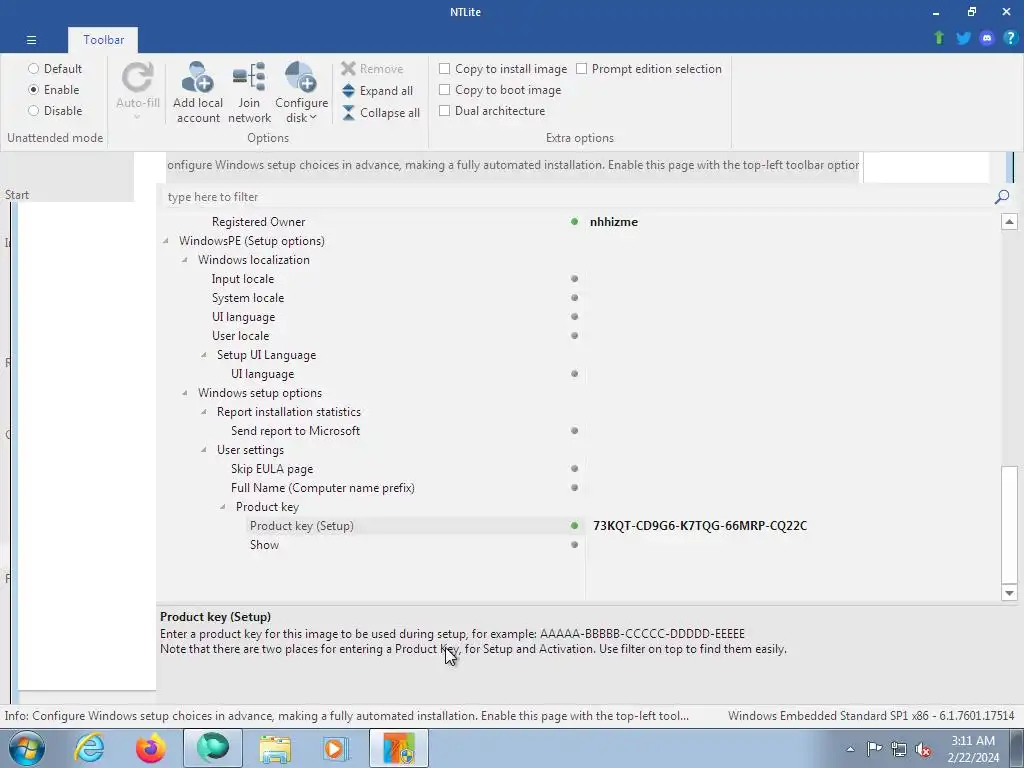1024x768 pixels.
Task: Click the network tray icon
Action: (899, 749)
